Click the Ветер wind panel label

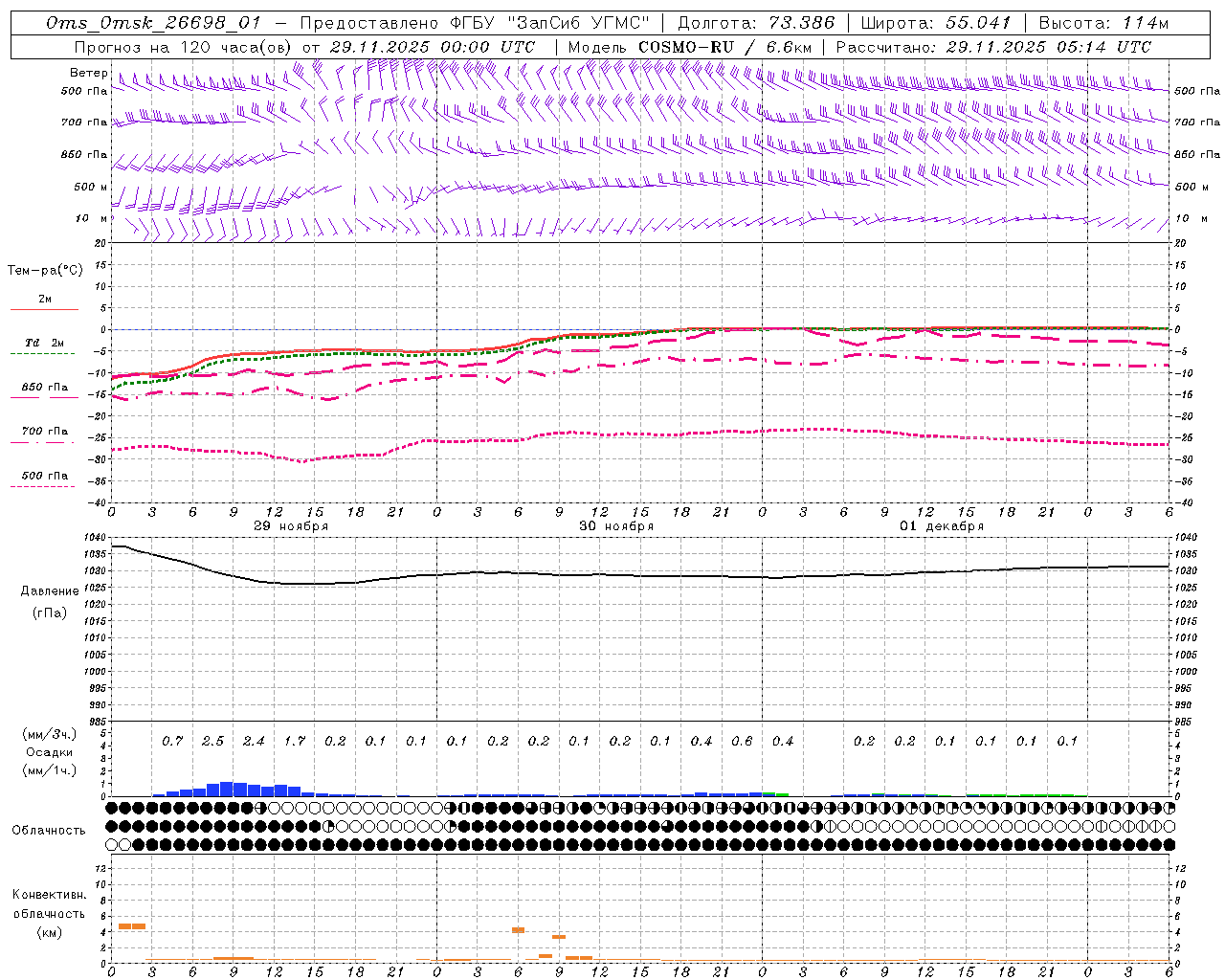(89, 73)
